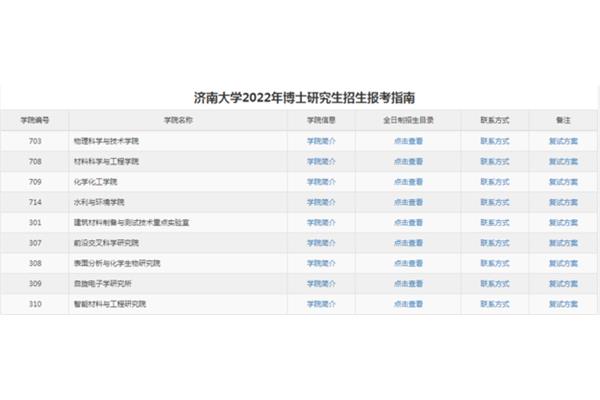This screenshot has width=600, height=400.
Task: Open 复试方案 link in row 301
Action: [563, 222]
